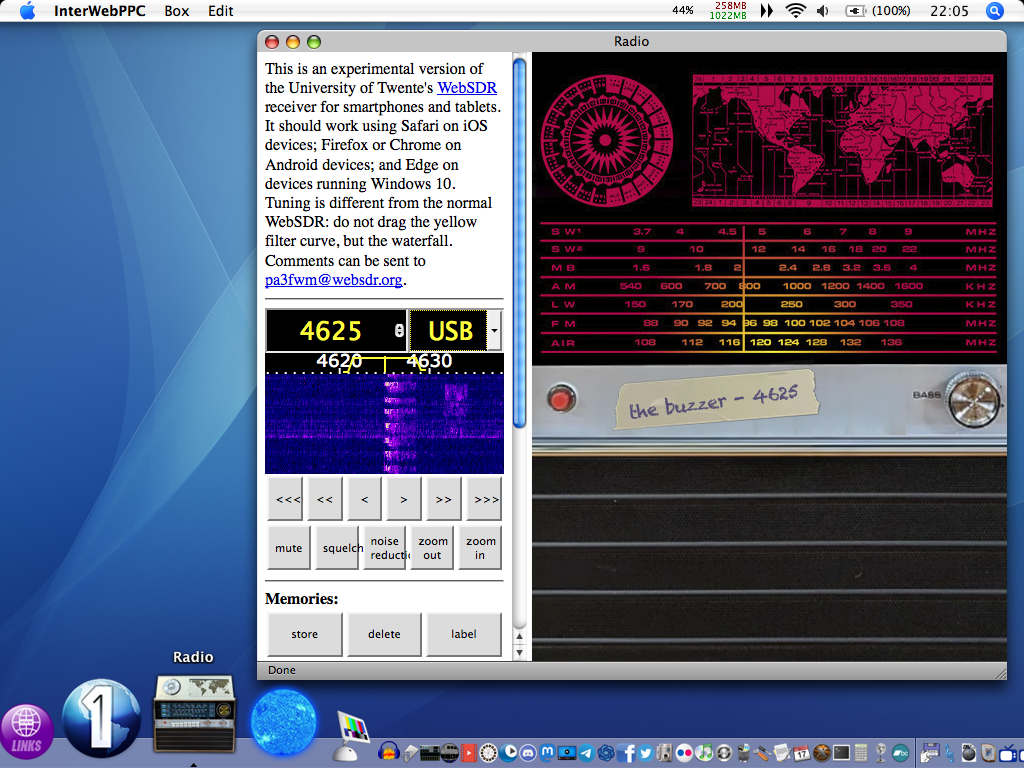Tune up one step with > button
Image resolution: width=1024 pixels, height=768 pixels.
pyautogui.click(x=404, y=499)
